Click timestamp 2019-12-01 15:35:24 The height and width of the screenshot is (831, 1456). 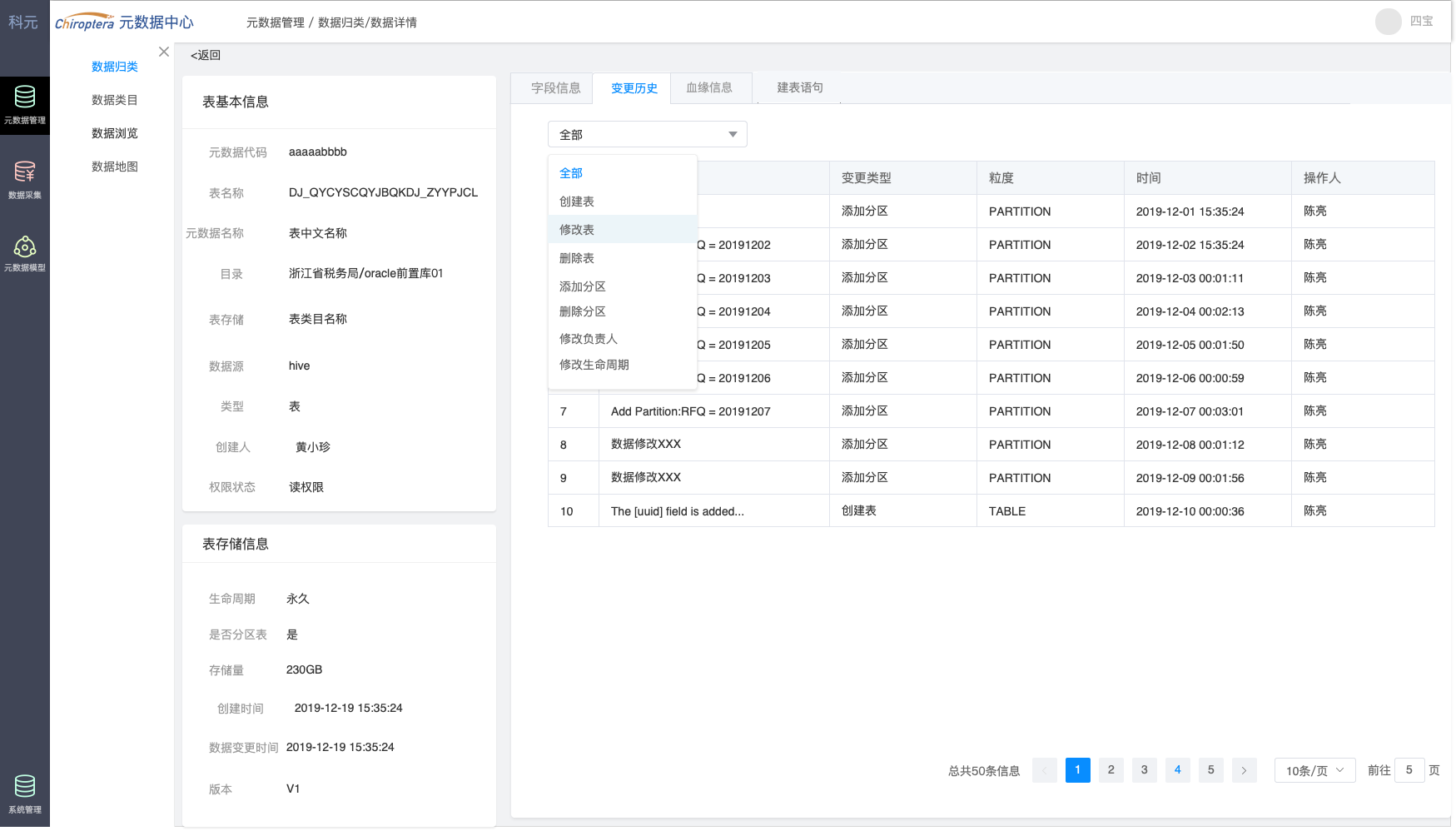[1190, 211]
